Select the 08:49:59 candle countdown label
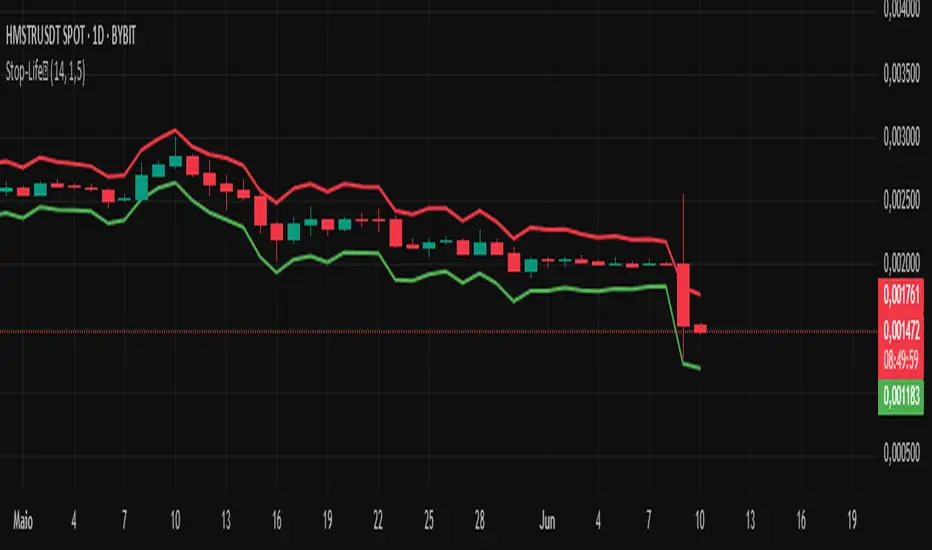Image resolution: width=932 pixels, height=550 pixels. coord(901,360)
